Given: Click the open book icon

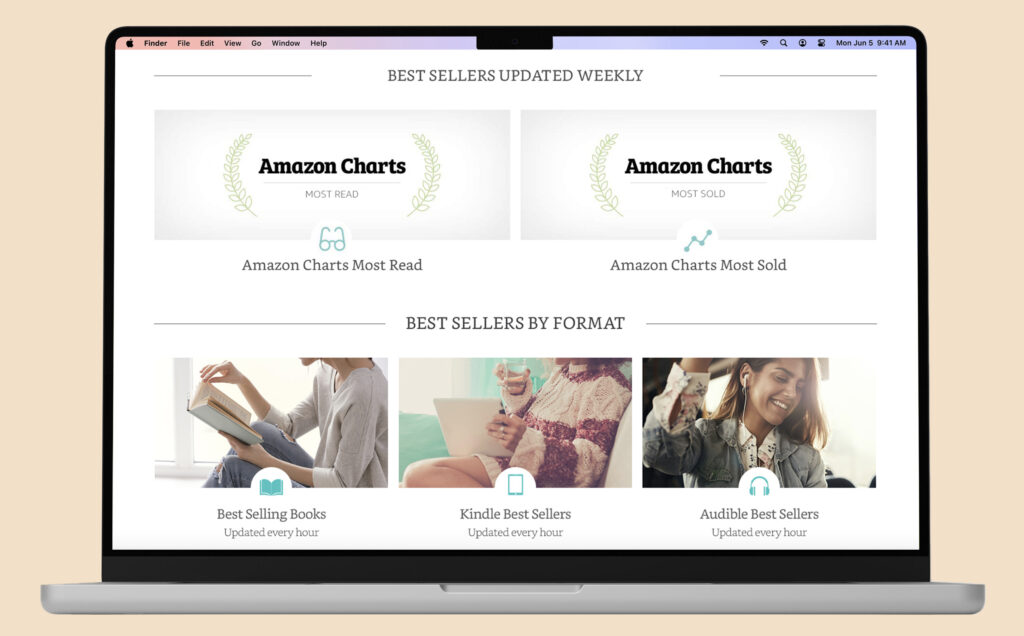Looking at the screenshot, I should click(x=271, y=487).
